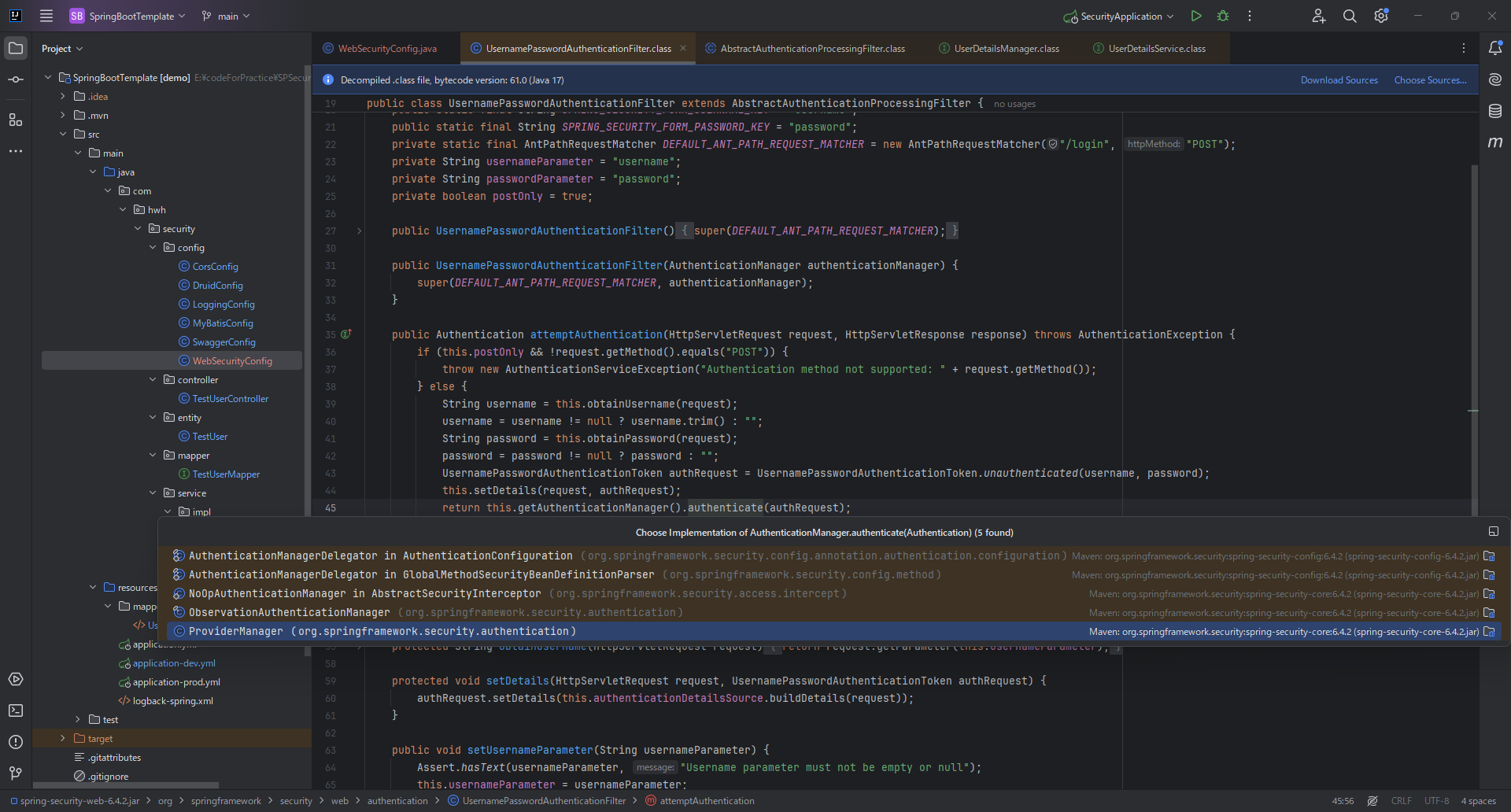Click the 45:56 cursor position widget

[1343, 801]
